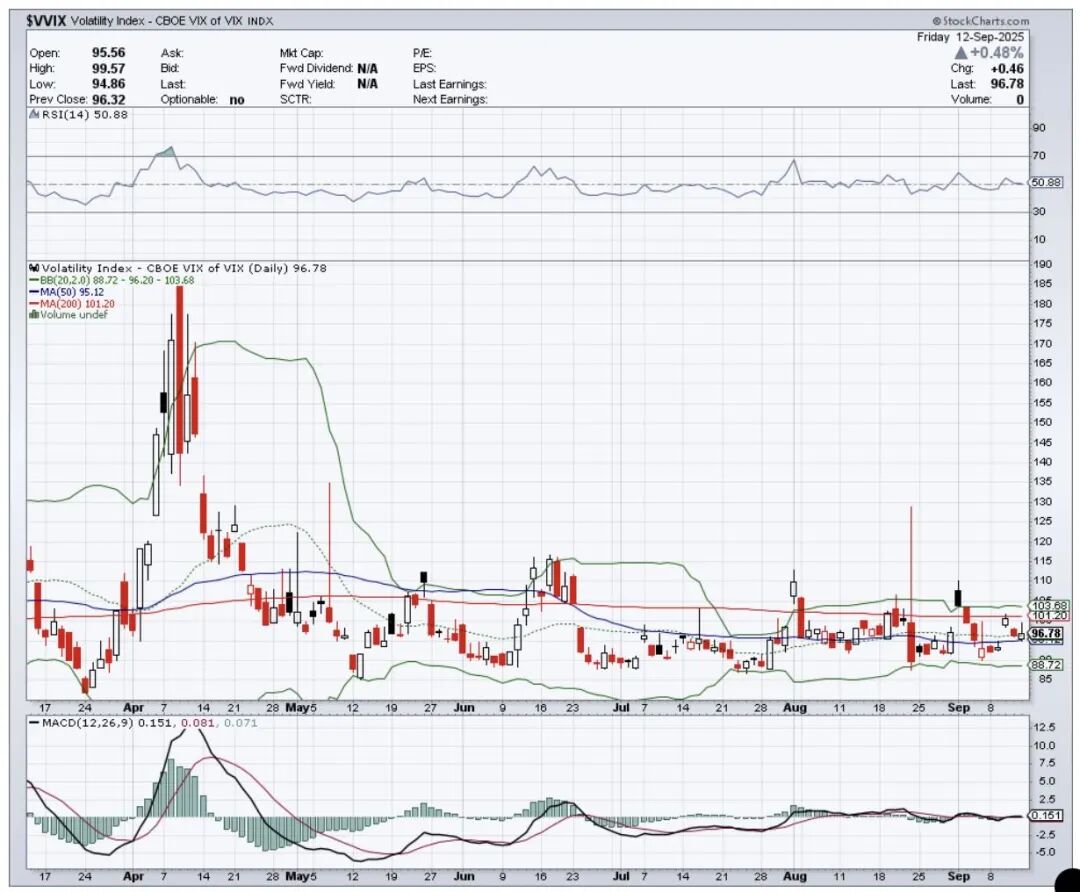1080x892 pixels.
Task: Click the Volume value 0
Action: point(1020,100)
